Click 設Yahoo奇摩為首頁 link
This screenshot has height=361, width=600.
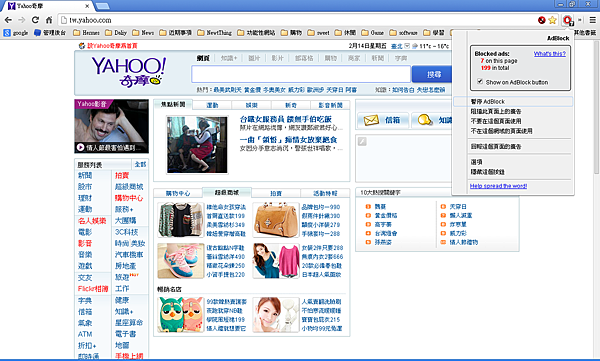click(112, 46)
